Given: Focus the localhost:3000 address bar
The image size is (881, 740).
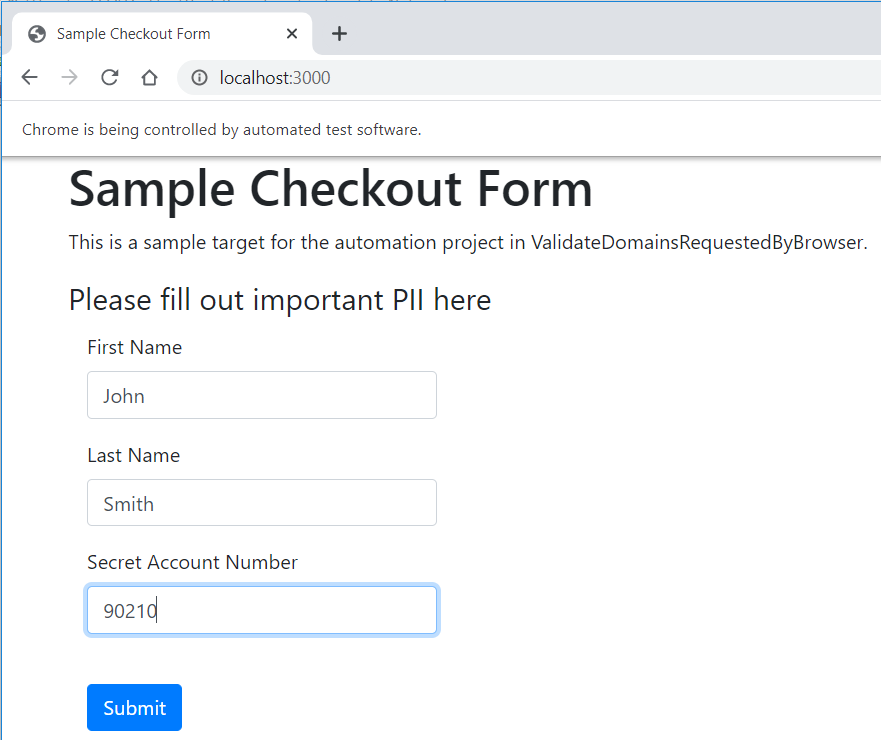Looking at the screenshot, I should click(x=500, y=78).
